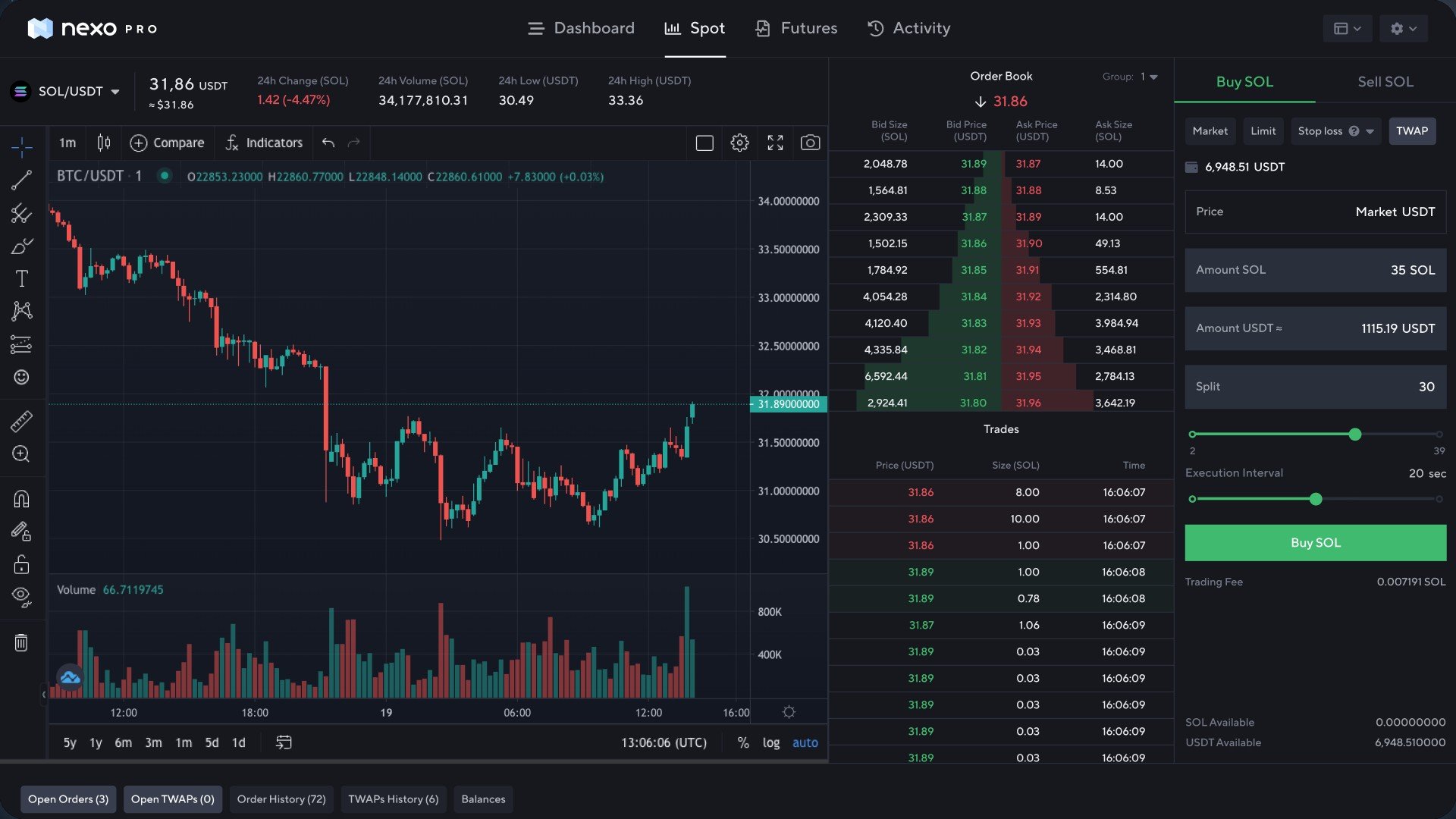Click the Amount USDT input field
Viewport: 1456px width, 819px height.
click(x=1316, y=328)
